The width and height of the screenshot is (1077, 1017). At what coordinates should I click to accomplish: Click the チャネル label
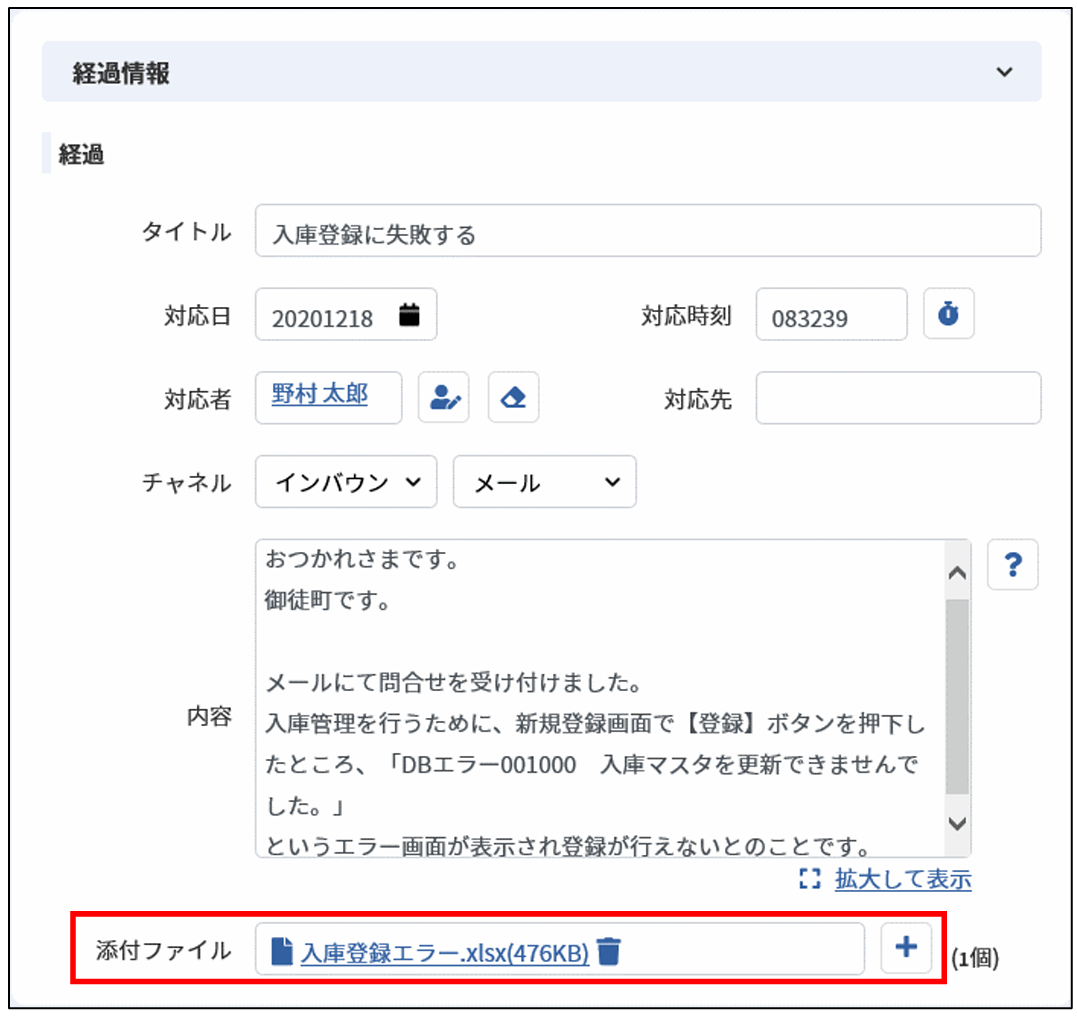tap(186, 482)
